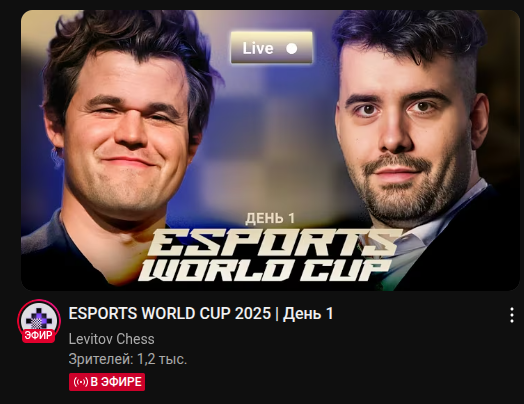Click the white dot on the Live badge

[291, 48]
